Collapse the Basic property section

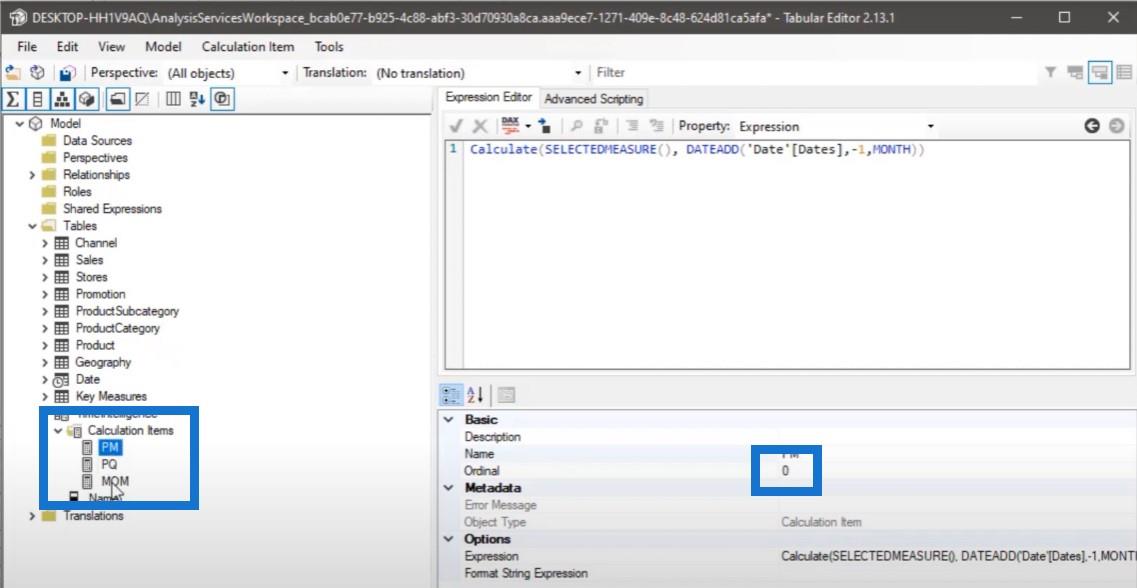pos(449,420)
